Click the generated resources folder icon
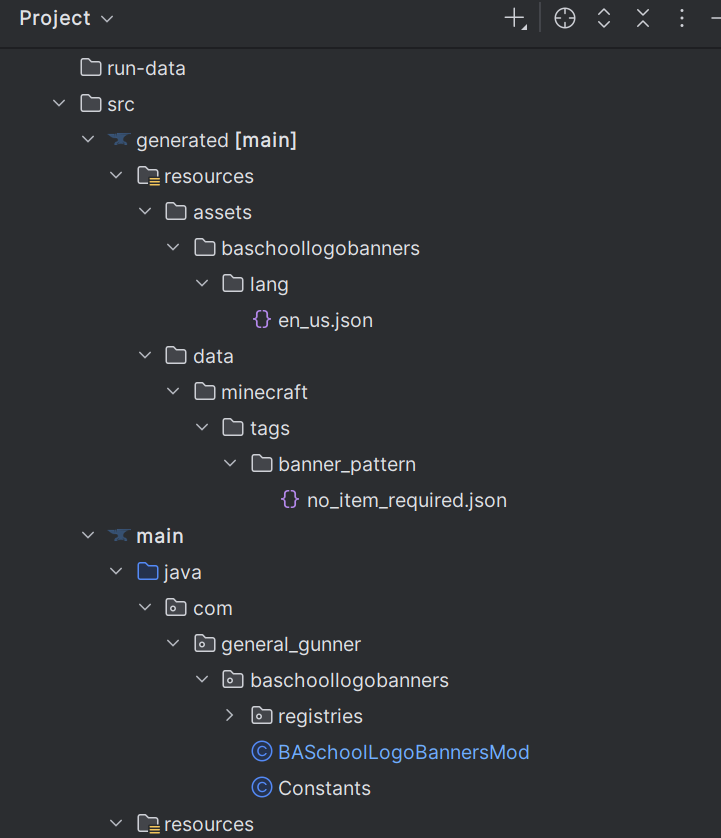Viewport: 721px width, 838px height. coord(148,176)
